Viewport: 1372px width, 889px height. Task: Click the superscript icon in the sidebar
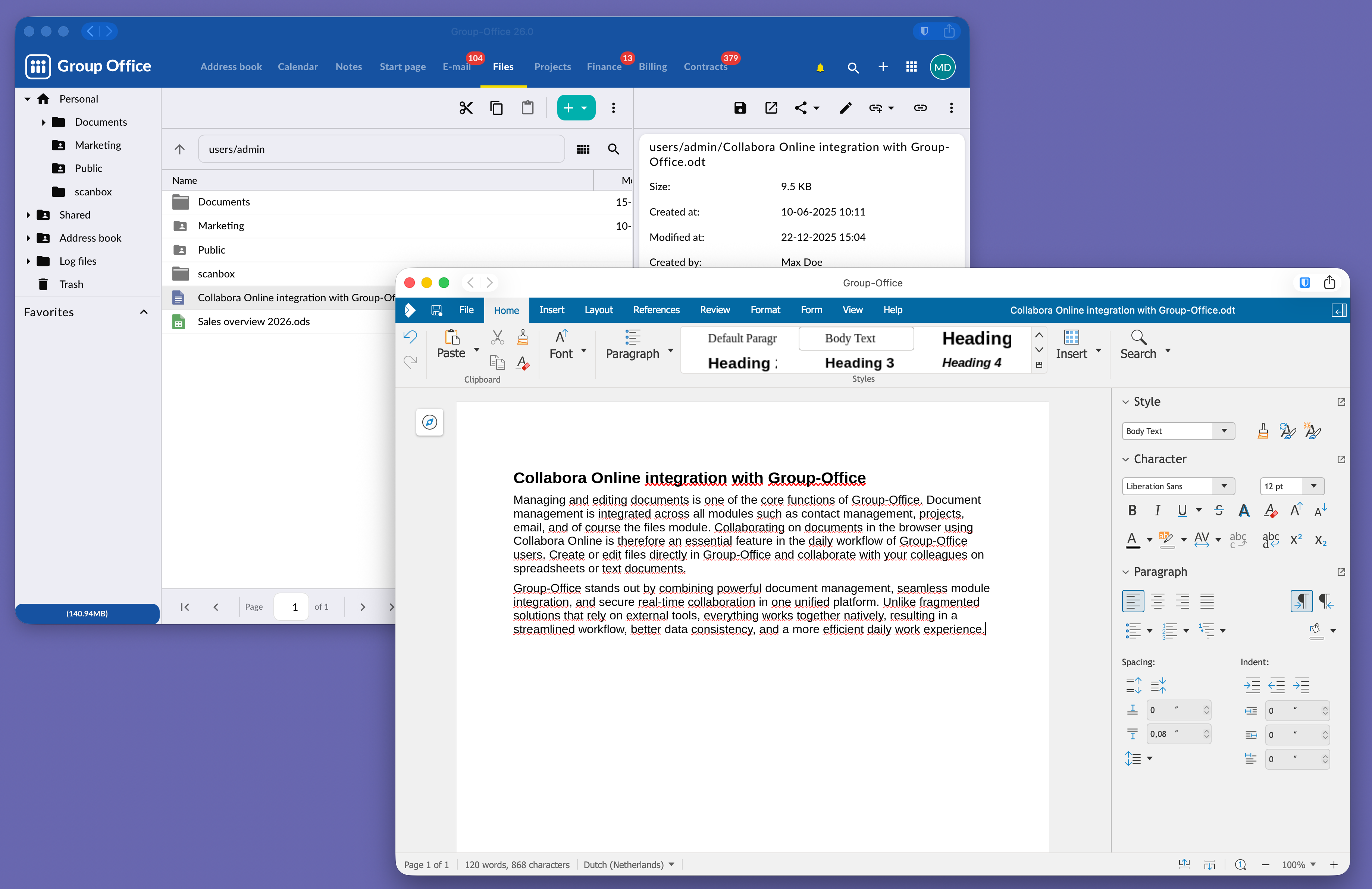(1296, 540)
